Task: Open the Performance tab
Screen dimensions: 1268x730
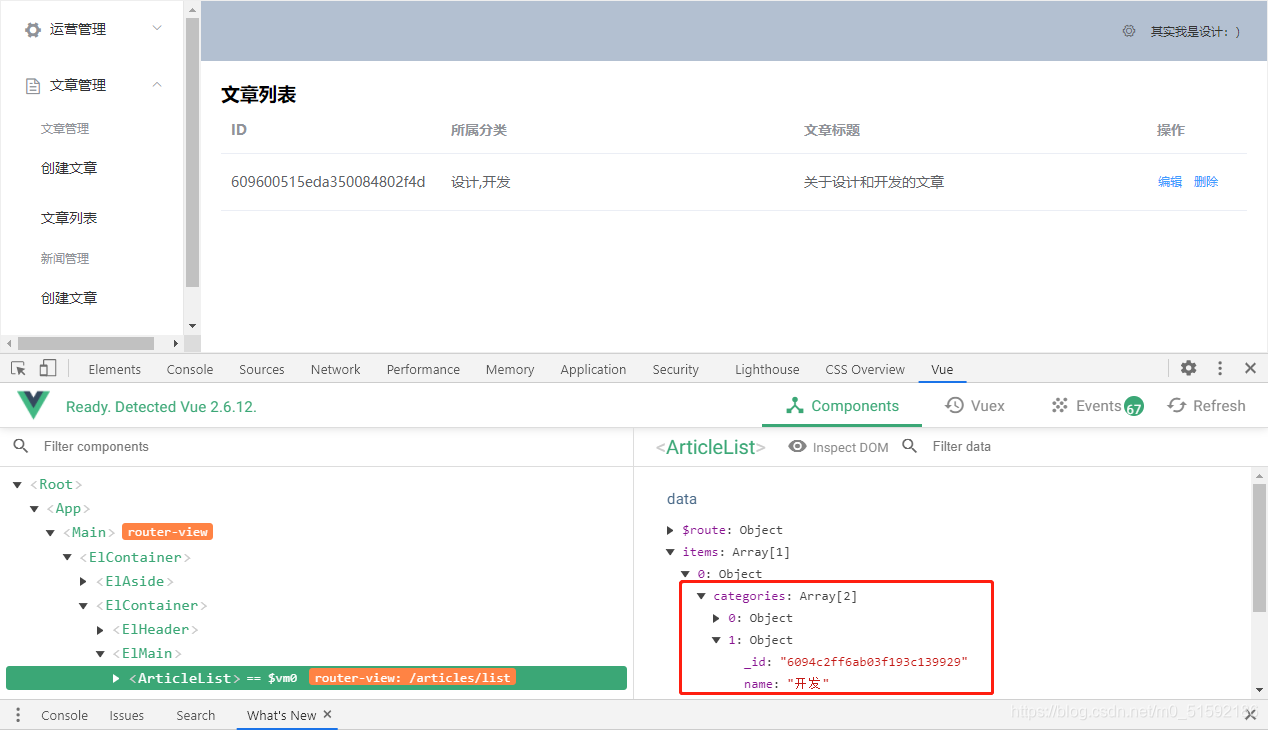Action: 423,369
